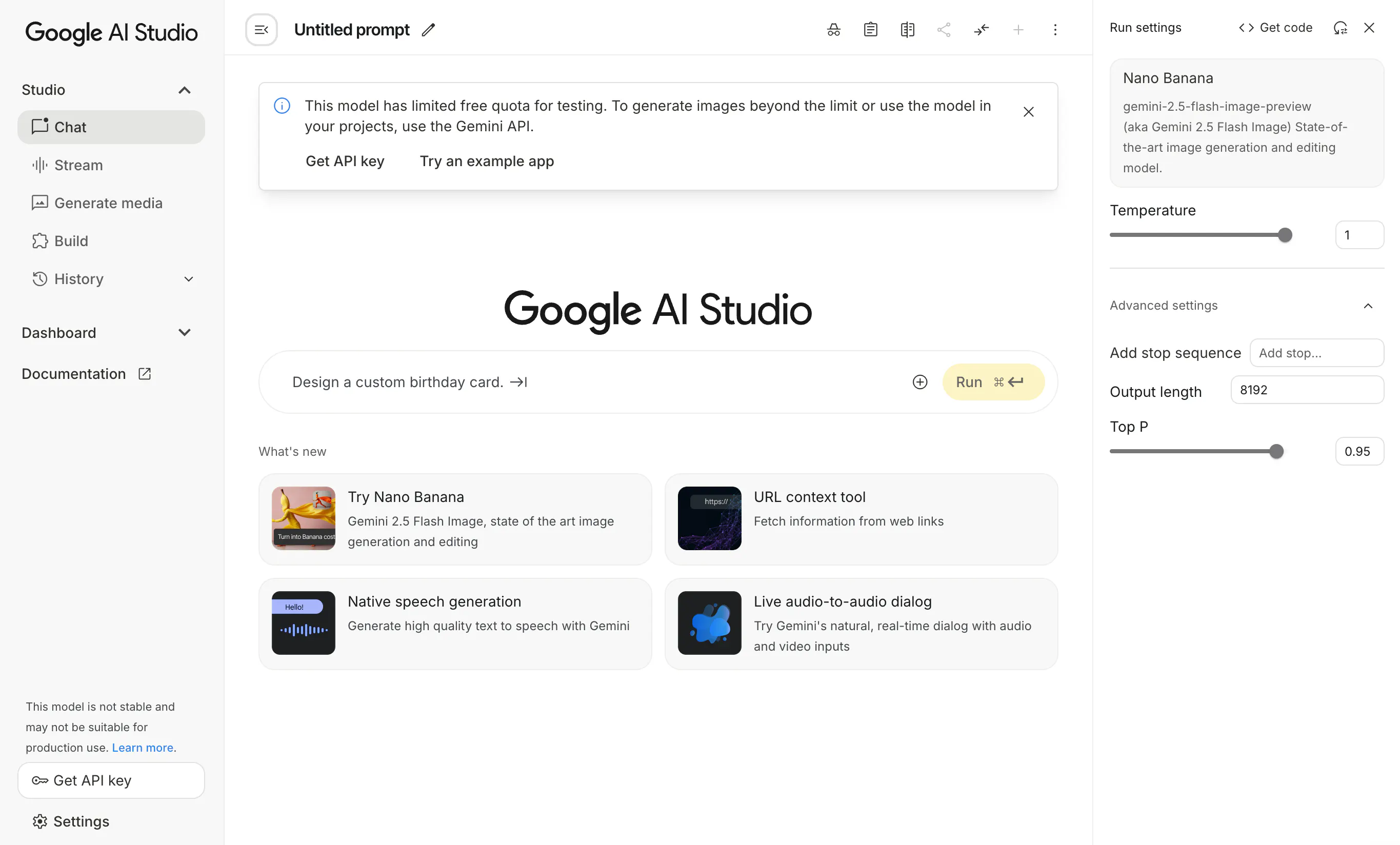The height and width of the screenshot is (845, 1400).
Task: Accept suggestion with tab arrow icon
Action: point(519,383)
